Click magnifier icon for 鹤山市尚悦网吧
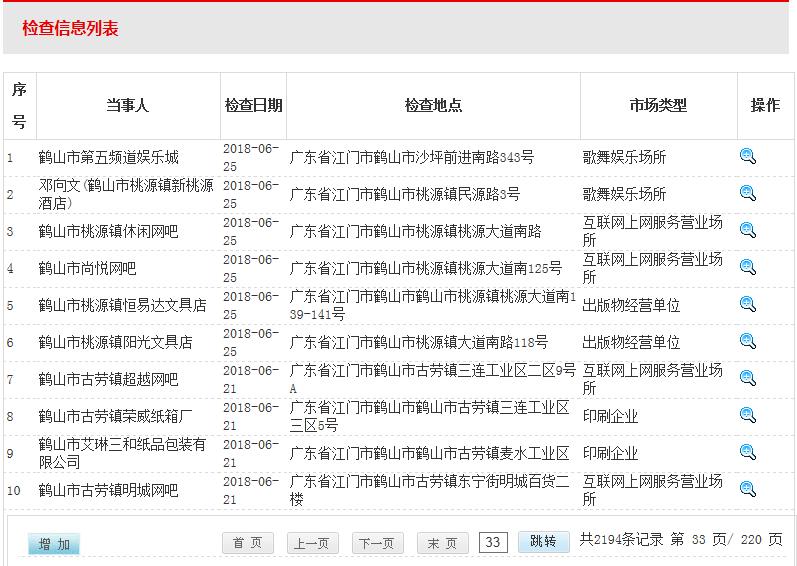Viewport: 797px width, 566px height. tap(748, 267)
